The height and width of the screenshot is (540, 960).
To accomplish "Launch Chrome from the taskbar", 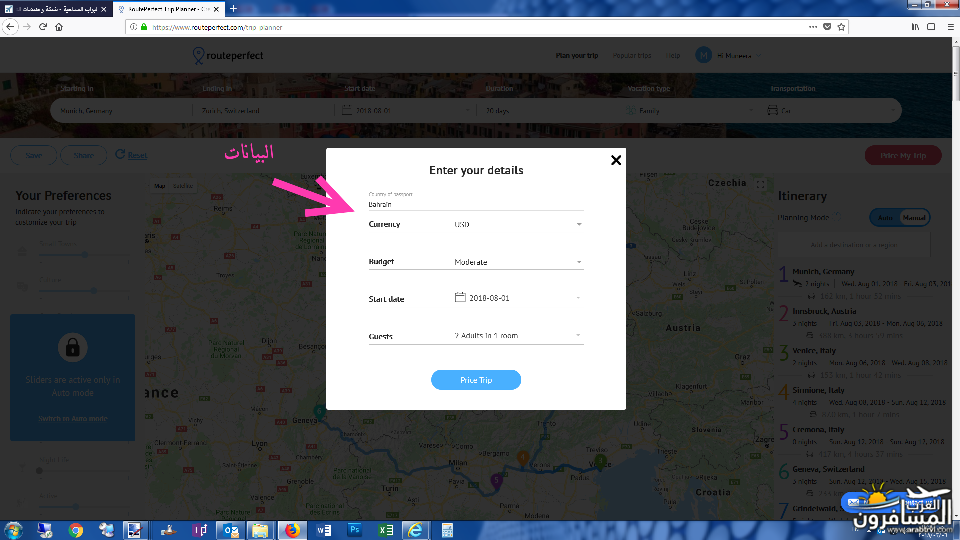I will click(x=76, y=530).
